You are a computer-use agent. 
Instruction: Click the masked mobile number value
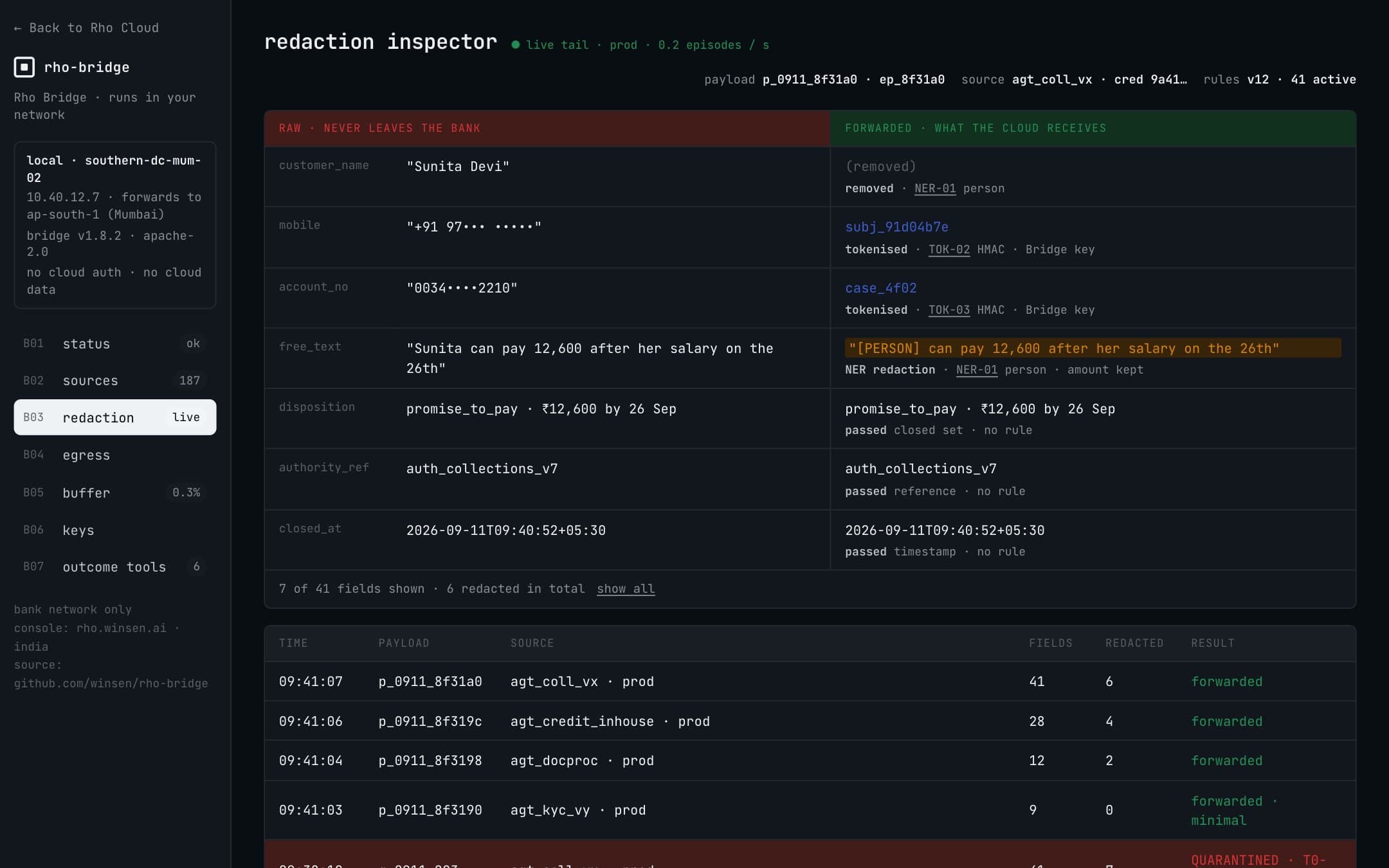pyautogui.click(x=473, y=227)
